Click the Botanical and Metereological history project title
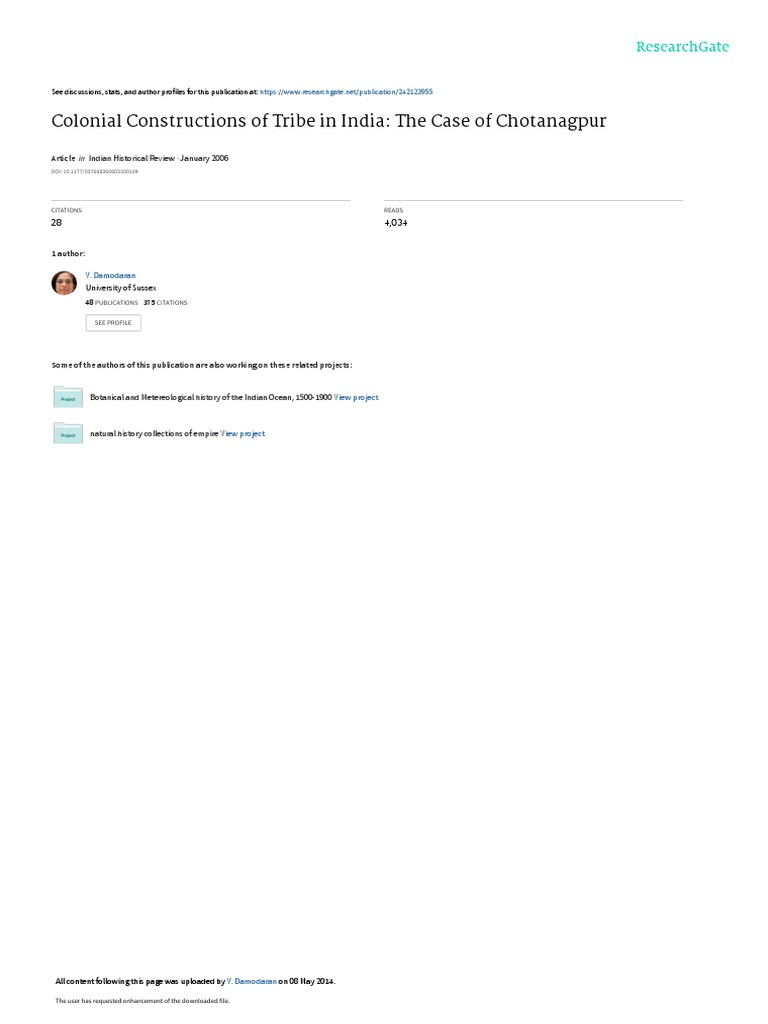The width and height of the screenshot is (768, 1024). [211, 398]
